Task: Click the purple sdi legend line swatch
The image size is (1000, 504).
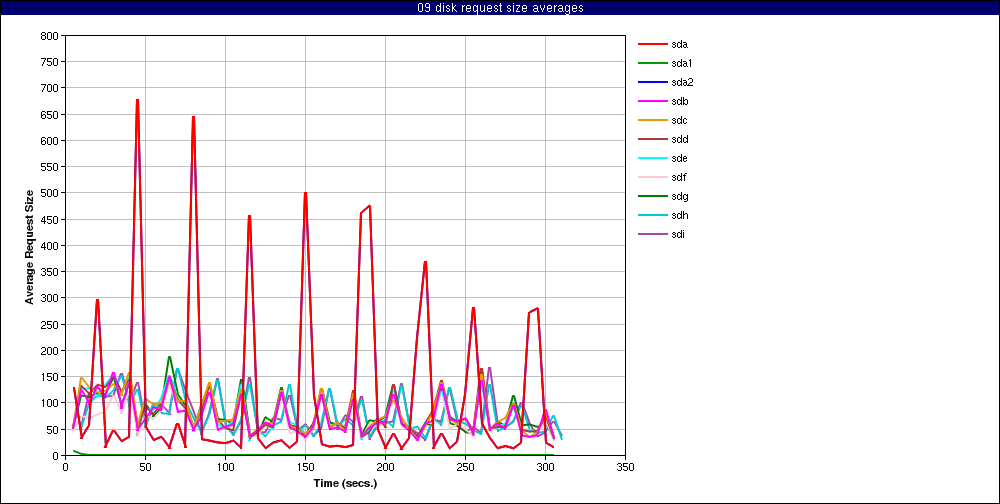Action: click(652, 234)
